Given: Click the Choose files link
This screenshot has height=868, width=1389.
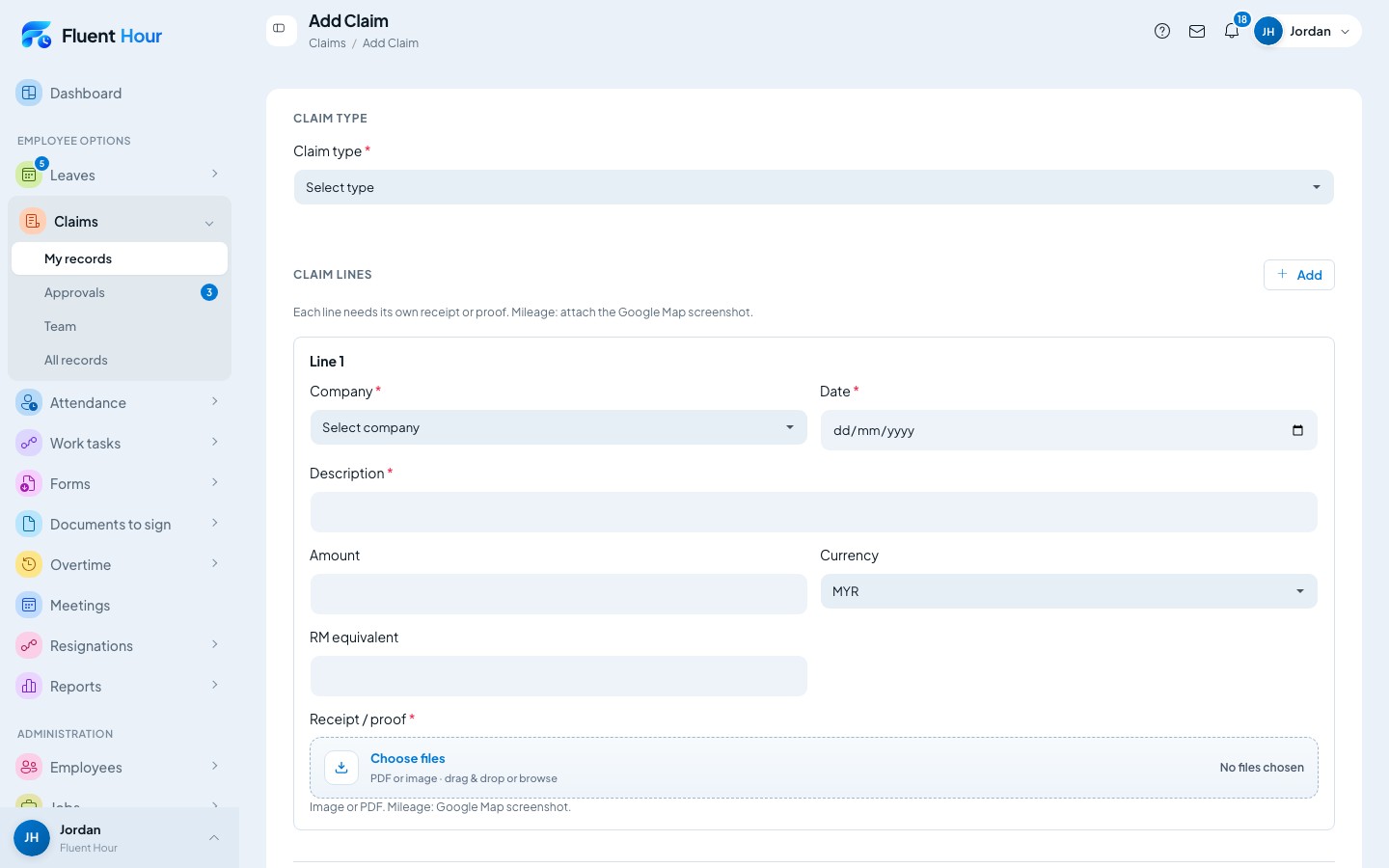Looking at the screenshot, I should (x=408, y=758).
